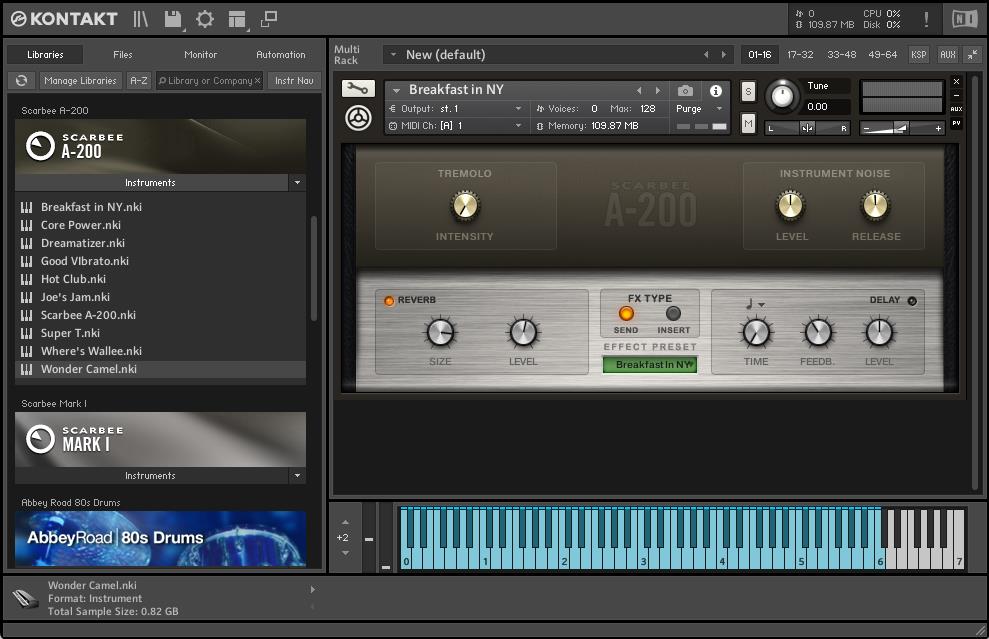Image resolution: width=989 pixels, height=639 pixels.
Task: Click the Manage Libraries button
Action: pos(80,81)
